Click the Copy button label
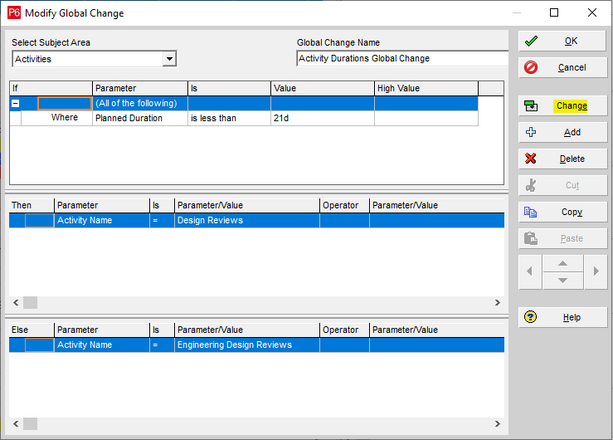The width and height of the screenshot is (613, 440). coord(572,212)
